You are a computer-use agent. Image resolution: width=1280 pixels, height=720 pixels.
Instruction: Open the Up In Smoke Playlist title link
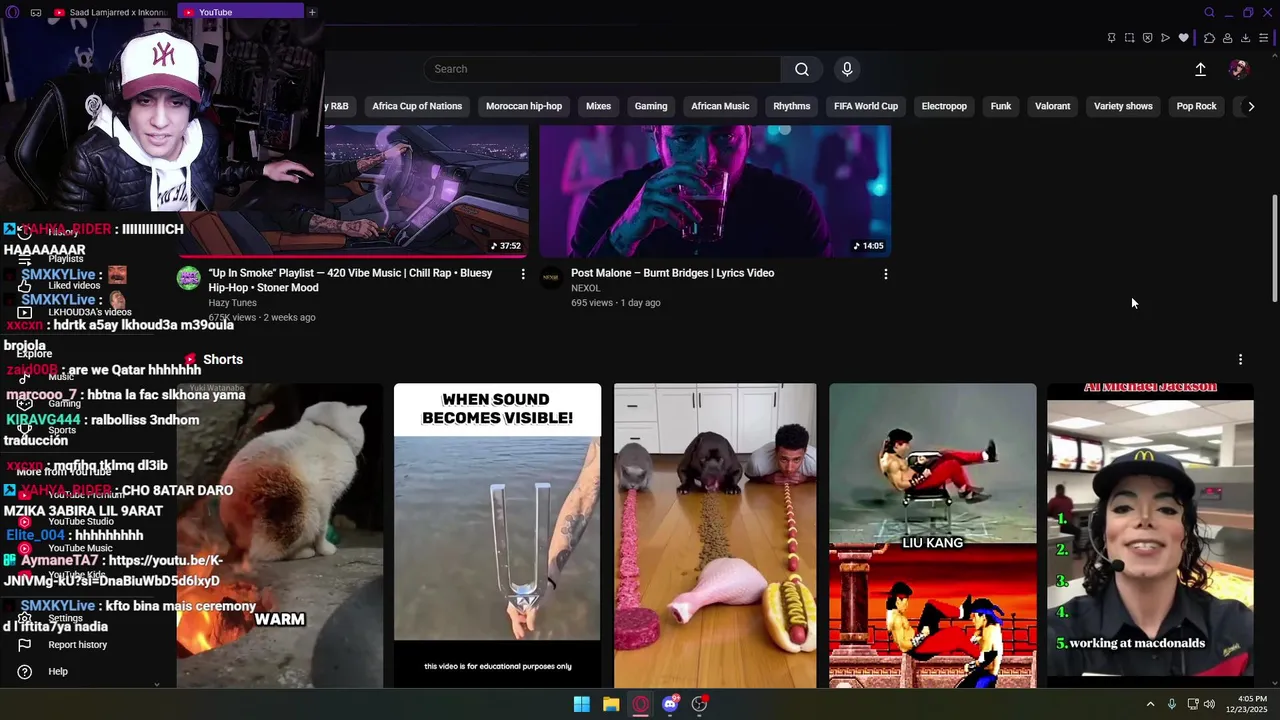350,280
